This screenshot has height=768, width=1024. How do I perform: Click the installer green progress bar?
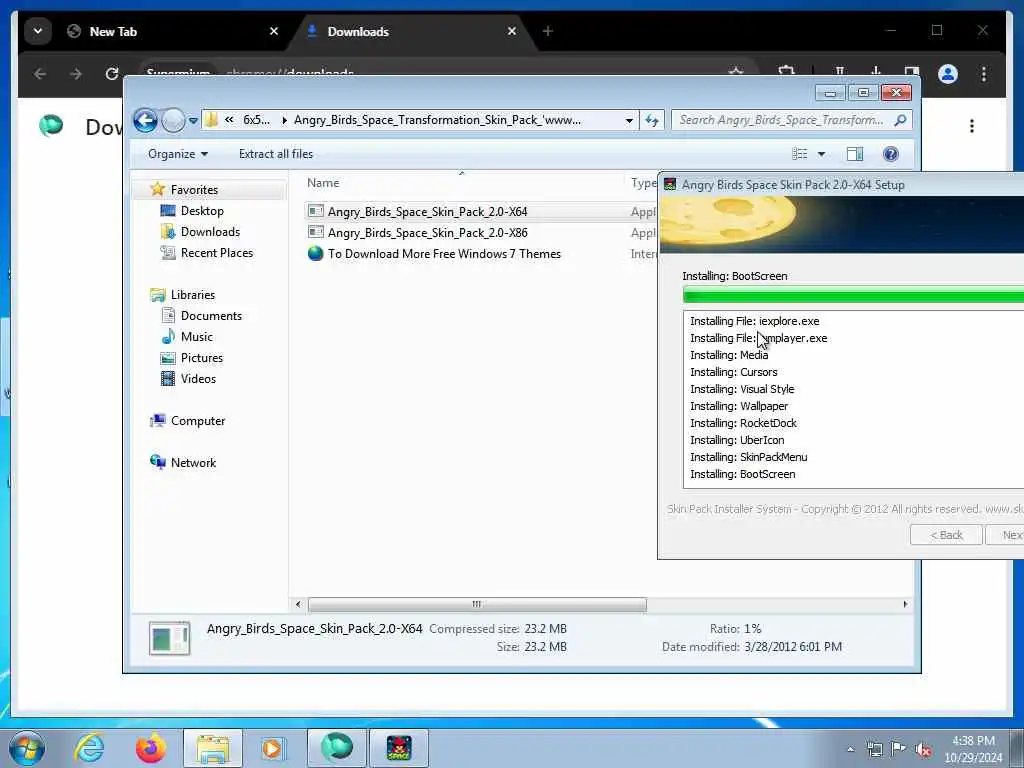click(853, 296)
